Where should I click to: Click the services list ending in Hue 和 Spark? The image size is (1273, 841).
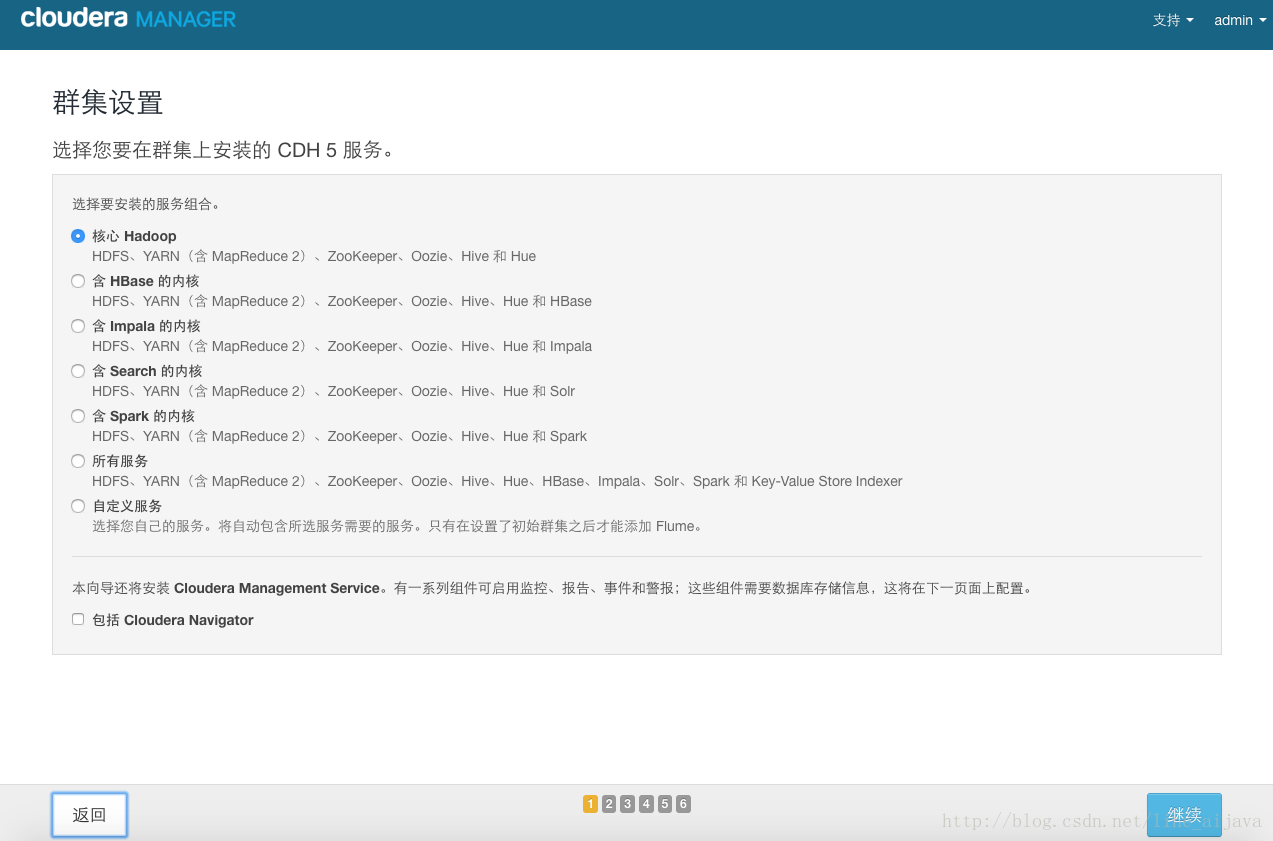pyautogui.click(x=340, y=436)
